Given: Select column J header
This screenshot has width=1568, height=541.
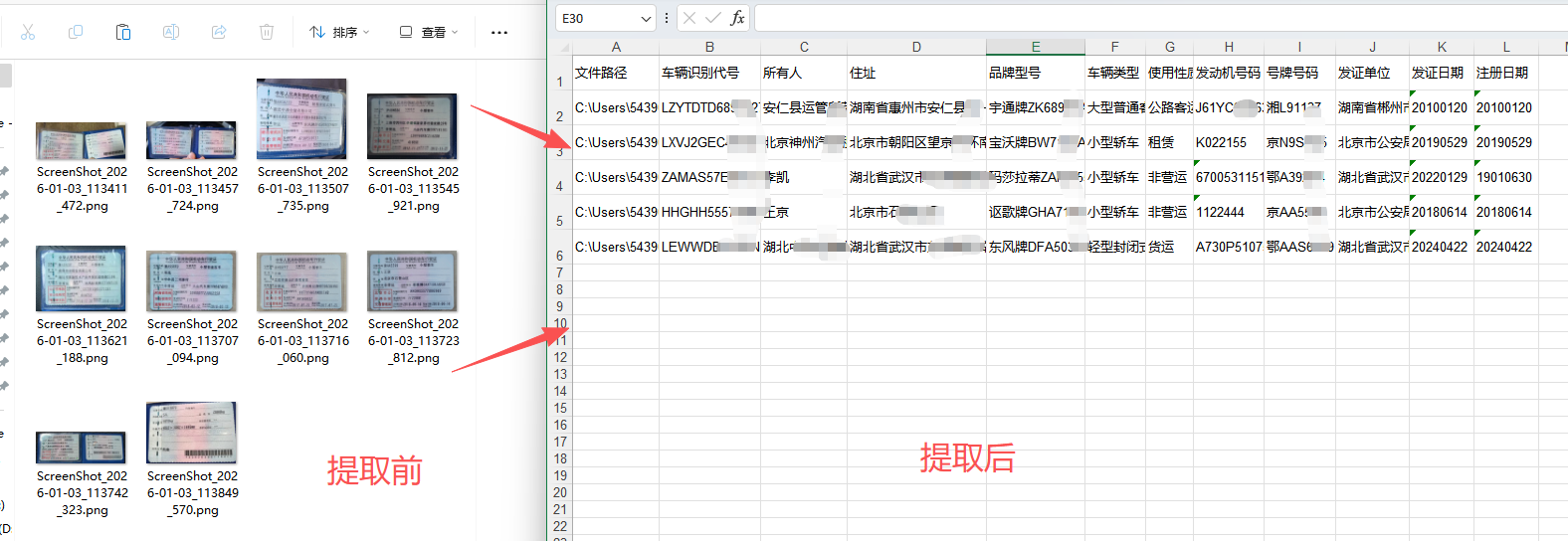Looking at the screenshot, I should [1372, 47].
